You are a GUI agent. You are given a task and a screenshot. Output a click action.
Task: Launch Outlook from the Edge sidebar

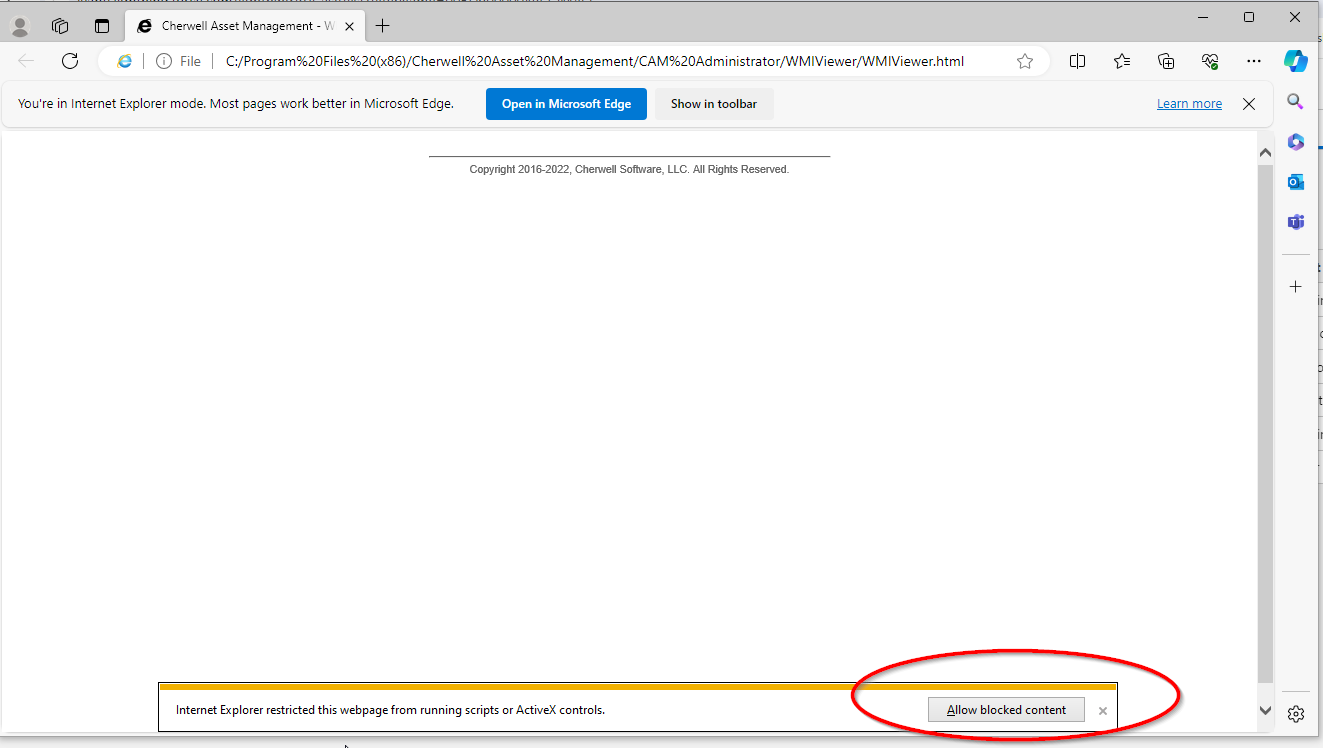point(1296,182)
